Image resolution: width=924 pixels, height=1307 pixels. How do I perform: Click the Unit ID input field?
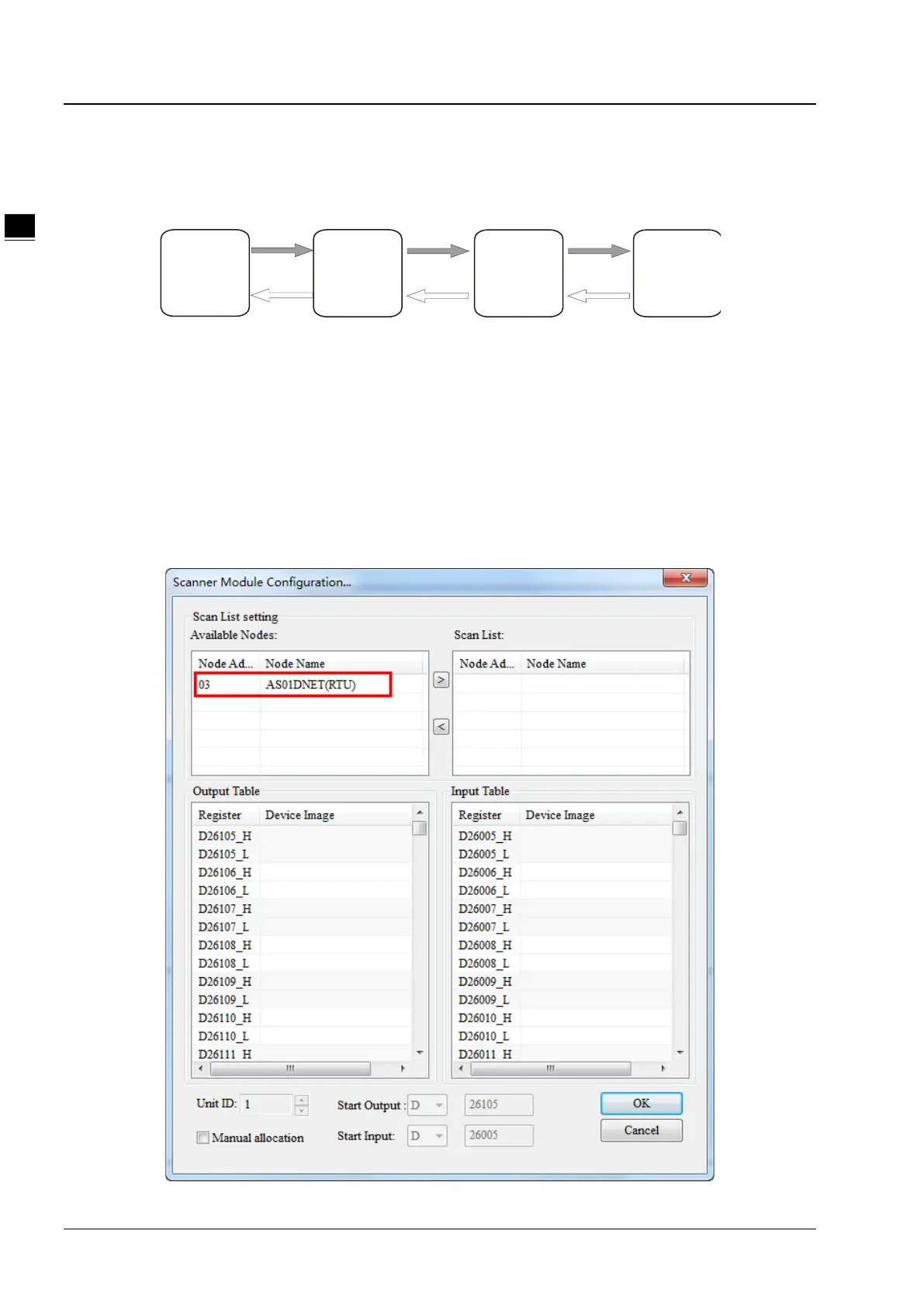pos(267,1104)
